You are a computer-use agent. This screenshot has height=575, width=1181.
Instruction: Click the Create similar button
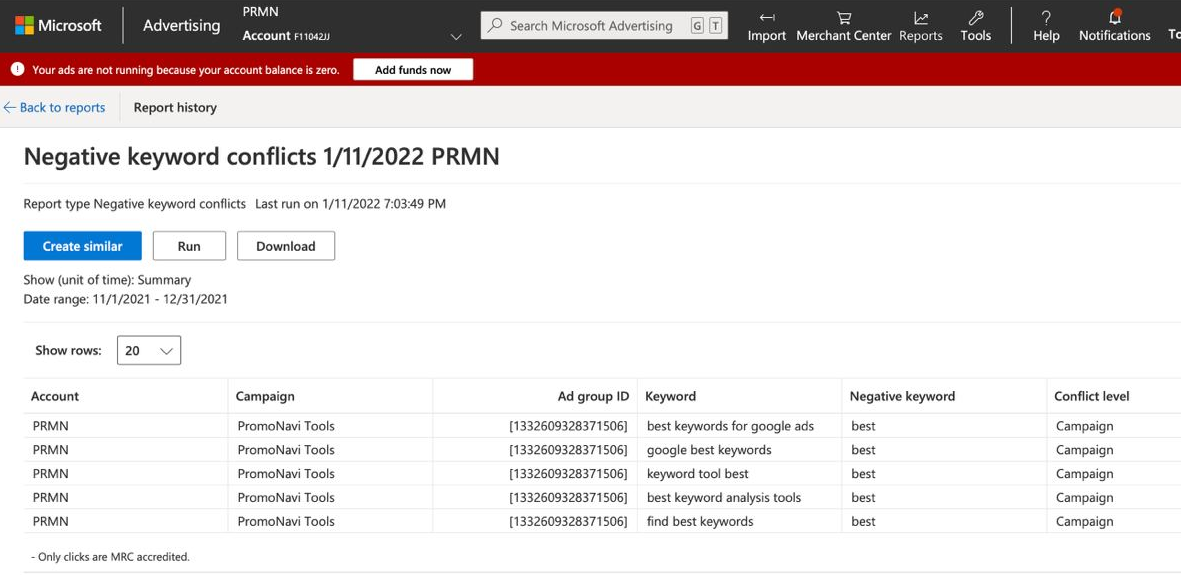[83, 246]
